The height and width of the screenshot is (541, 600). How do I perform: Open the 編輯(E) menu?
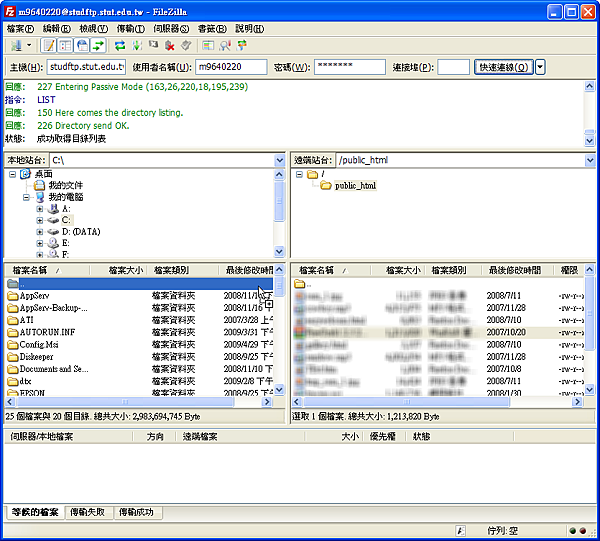pos(57,29)
